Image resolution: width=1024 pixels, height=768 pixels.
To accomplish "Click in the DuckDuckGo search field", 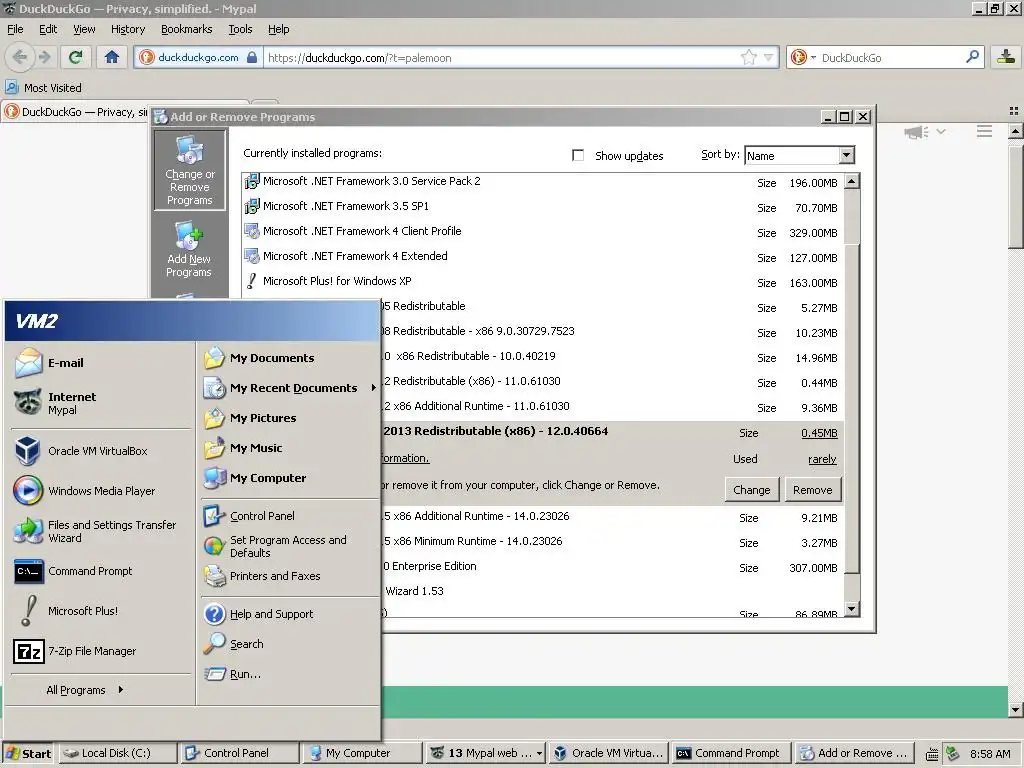I will click(x=891, y=57).
